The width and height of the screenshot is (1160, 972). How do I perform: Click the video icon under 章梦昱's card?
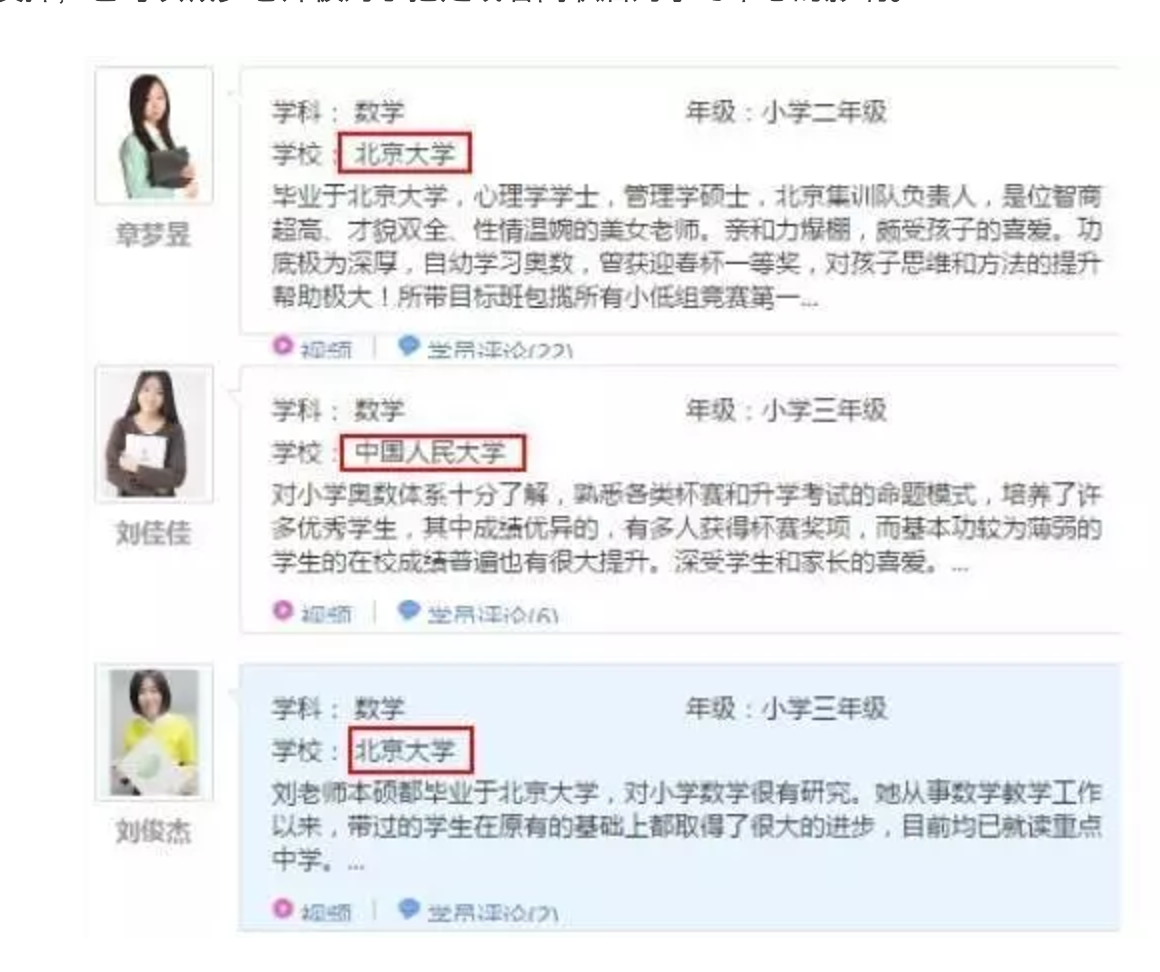pos(283,345)
